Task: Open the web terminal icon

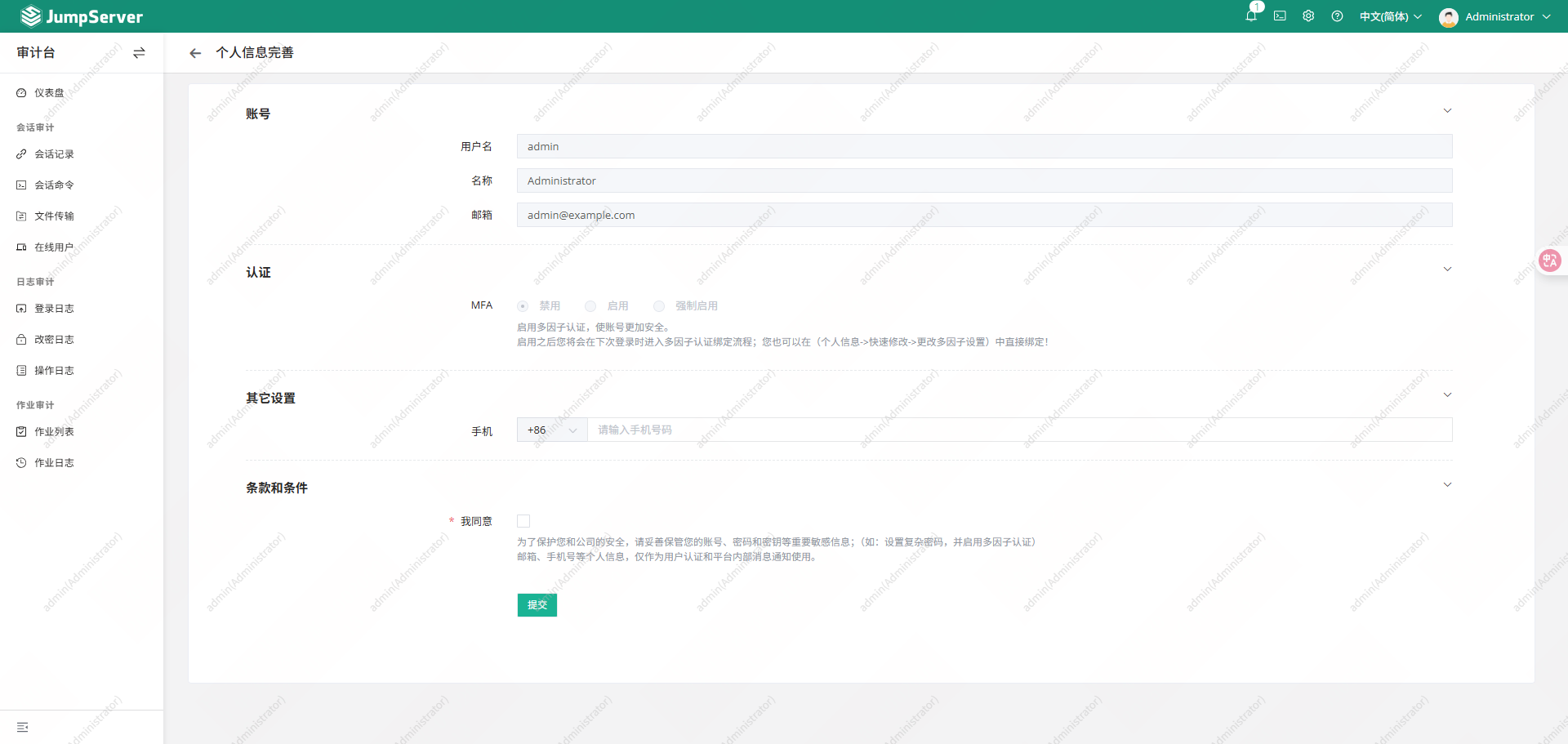Action: point(1280,16)
